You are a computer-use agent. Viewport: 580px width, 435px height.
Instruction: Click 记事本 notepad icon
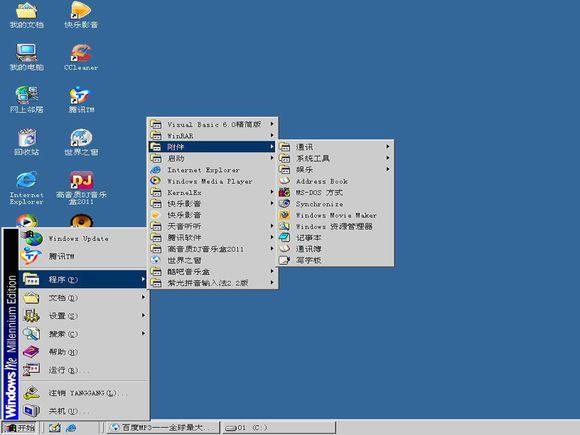tap(284, 237)
